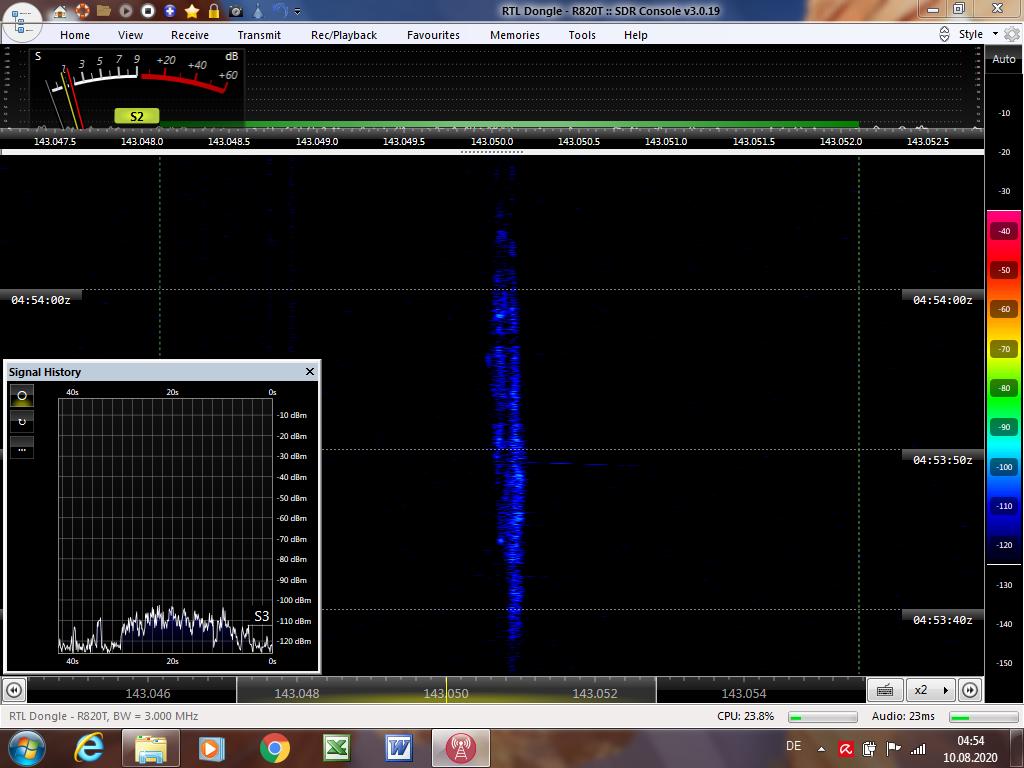This screenshot has height=768, width=1024.
Task: Open the Transmit ribbon tab
Action: click(259, 35)
